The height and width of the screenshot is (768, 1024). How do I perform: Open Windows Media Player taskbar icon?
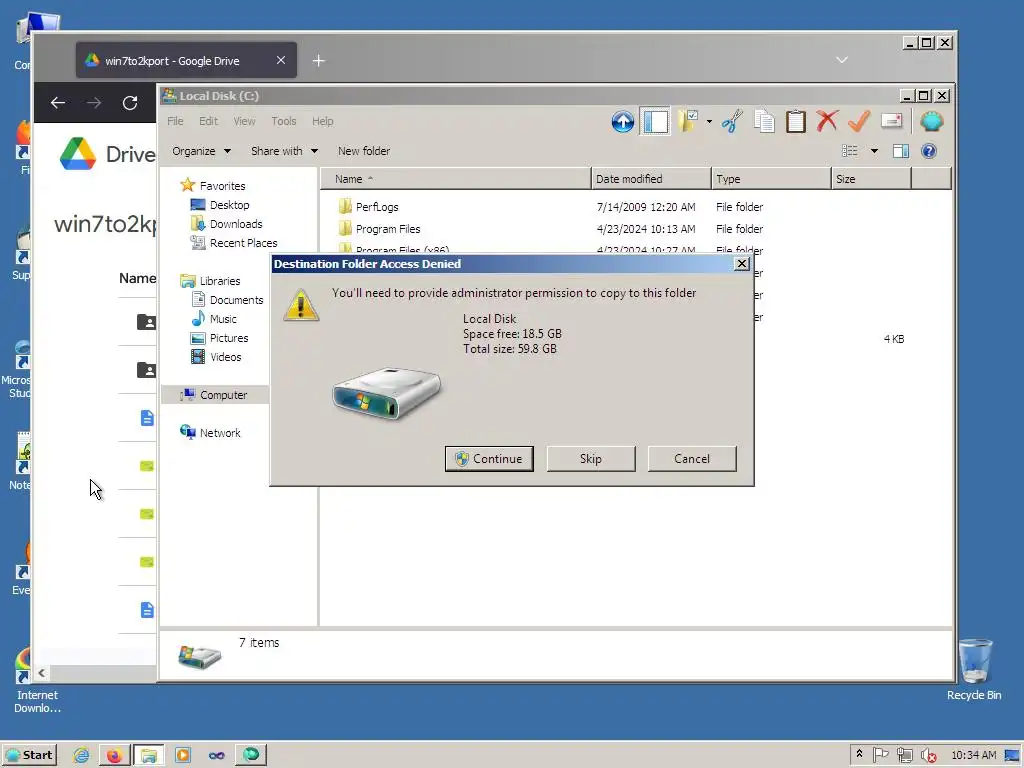[x=183, y=755]
